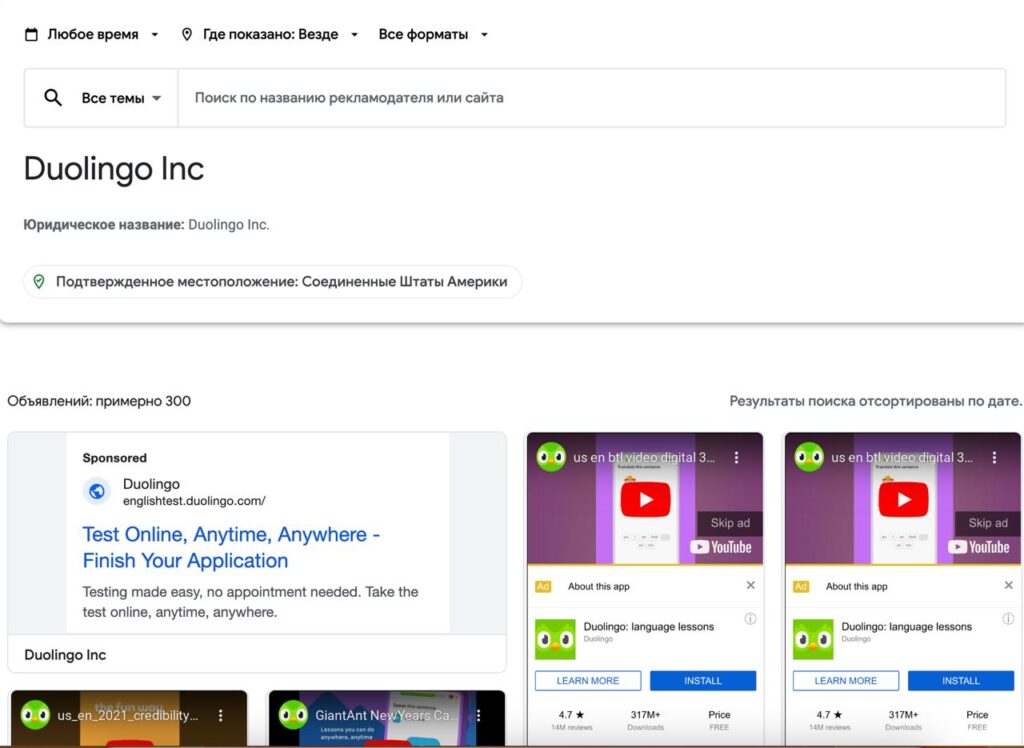The width and height of the screenshot is (1024, 748).
Task: Click the info icon in second app card
Action: 1008,619
